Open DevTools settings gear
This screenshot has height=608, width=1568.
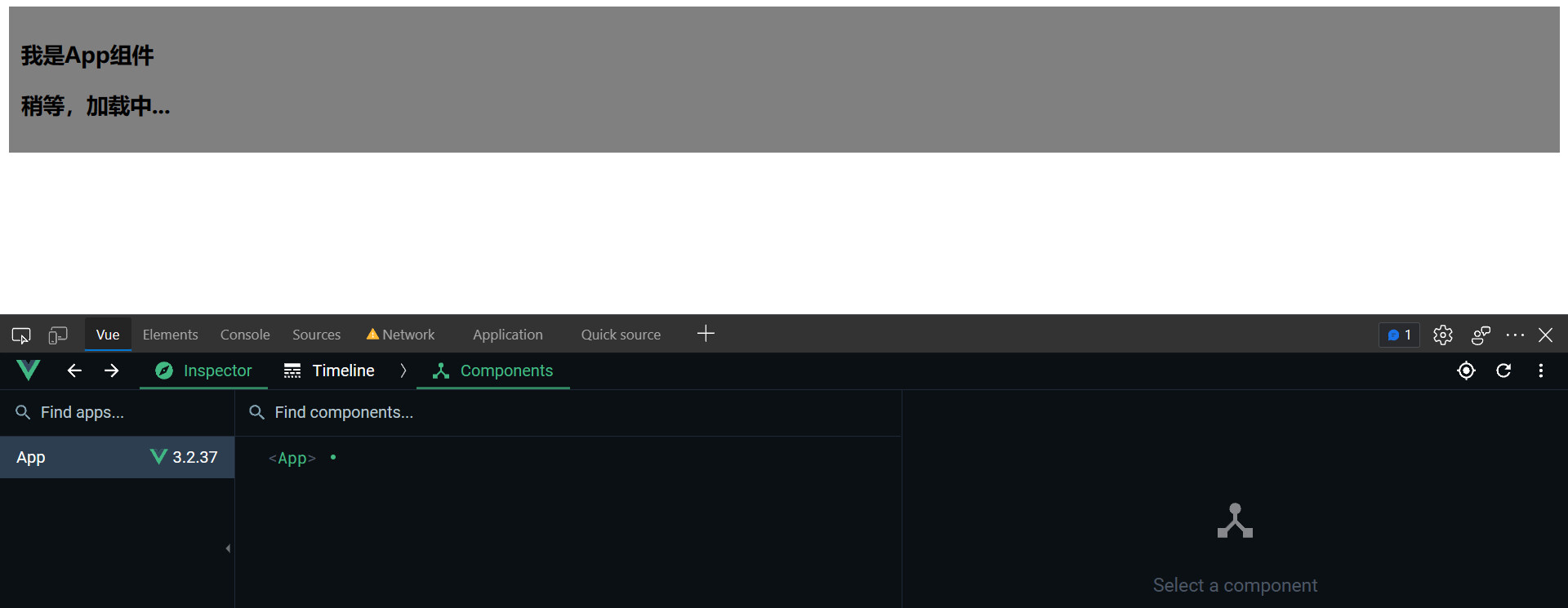[x=1443, y=335]
